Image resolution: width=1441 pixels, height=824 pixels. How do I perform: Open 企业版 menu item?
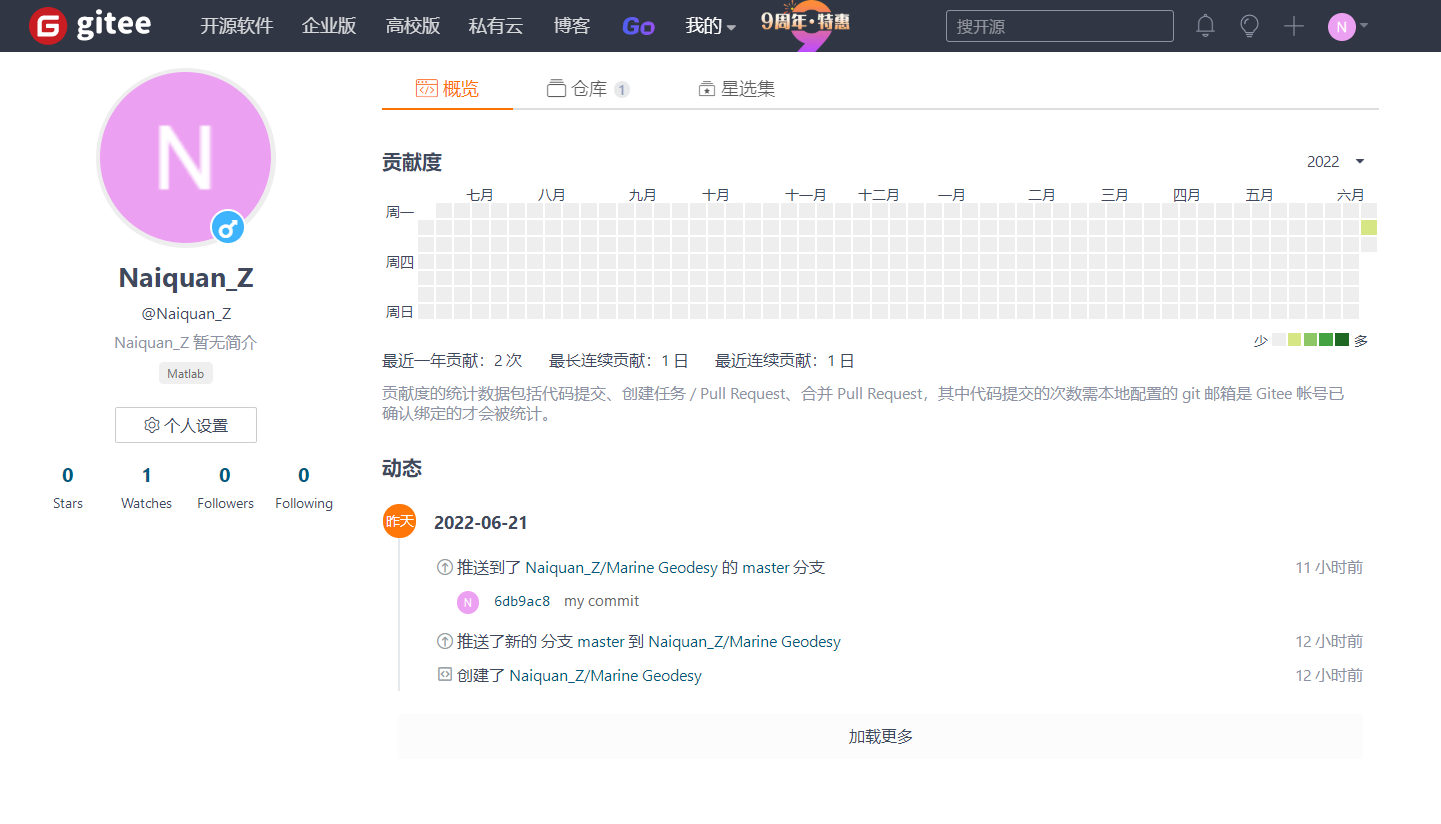coord(329,26)
